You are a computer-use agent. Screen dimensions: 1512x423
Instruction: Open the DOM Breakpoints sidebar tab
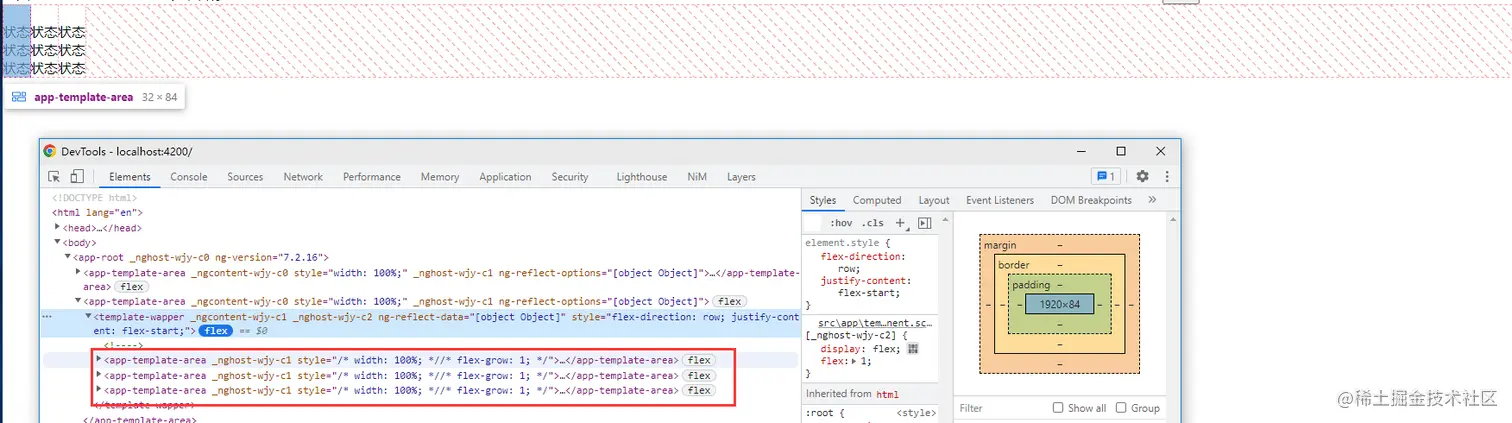point(1091,200)
